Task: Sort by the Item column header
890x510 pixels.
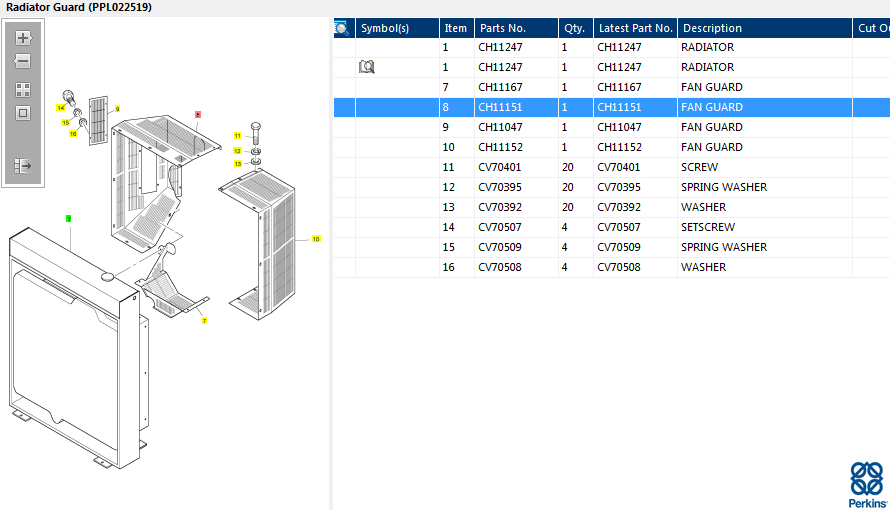Action: coord(456,28)
